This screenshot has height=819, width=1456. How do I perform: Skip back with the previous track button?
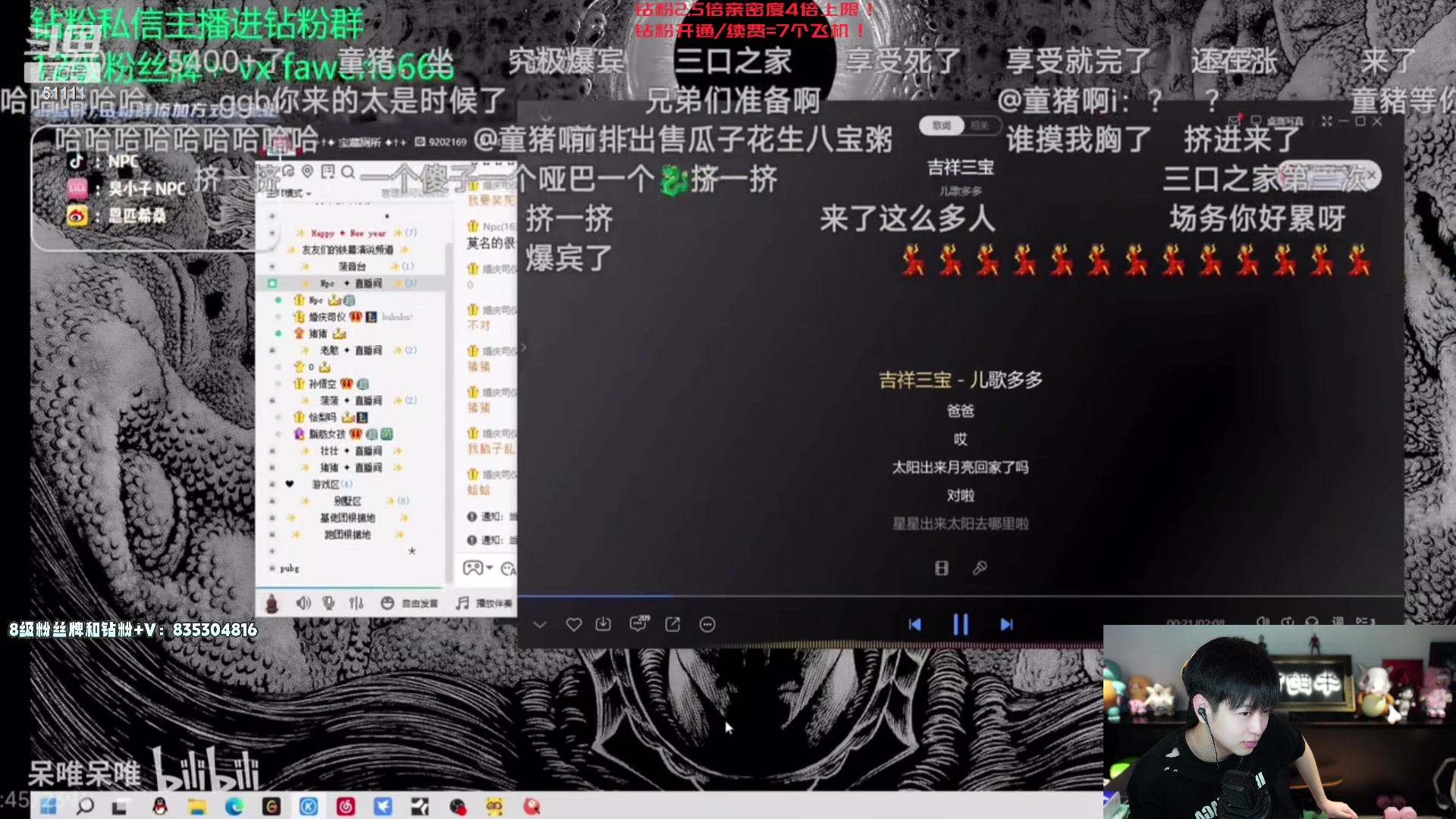click(915, 624)
